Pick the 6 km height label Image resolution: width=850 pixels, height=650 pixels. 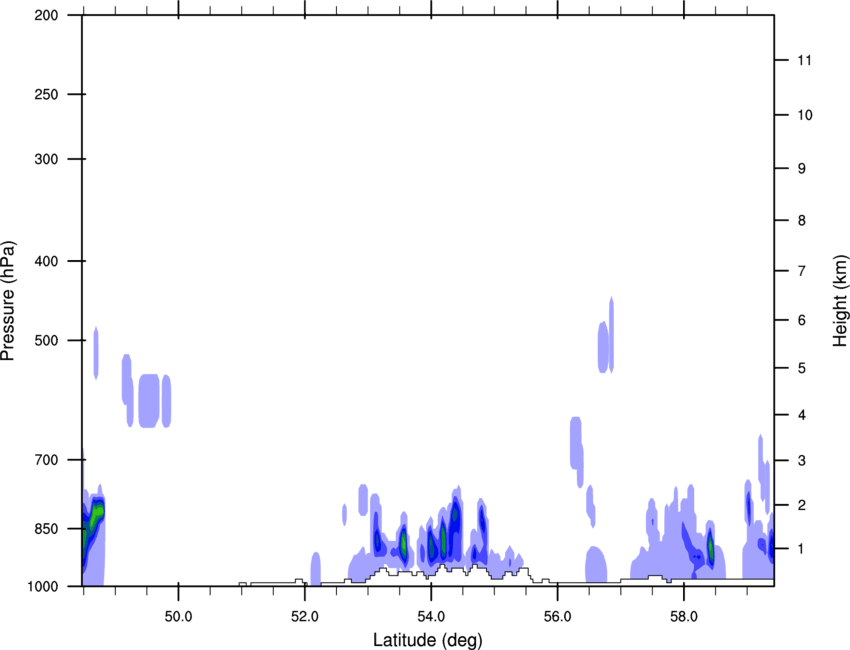[x=802, y=320]
